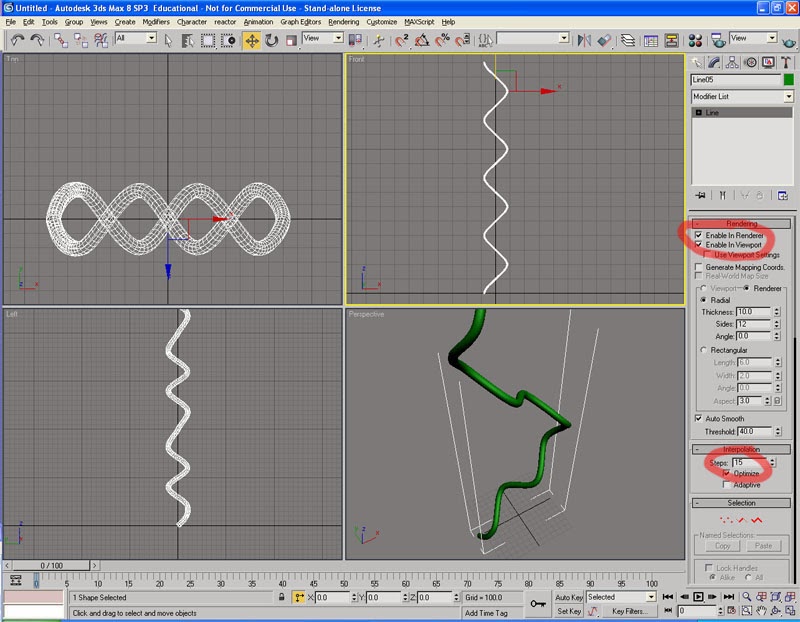Click the Quick Render teapot icon
Image resolution: width=800 pixels, height=622 pixels.
click(787, 40)
